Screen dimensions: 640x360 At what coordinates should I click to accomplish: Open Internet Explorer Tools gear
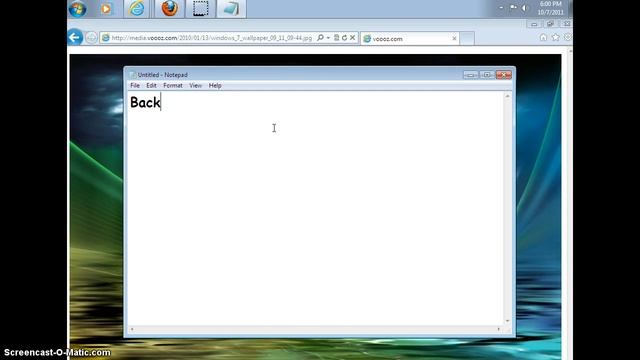click(x=567, y=38)
